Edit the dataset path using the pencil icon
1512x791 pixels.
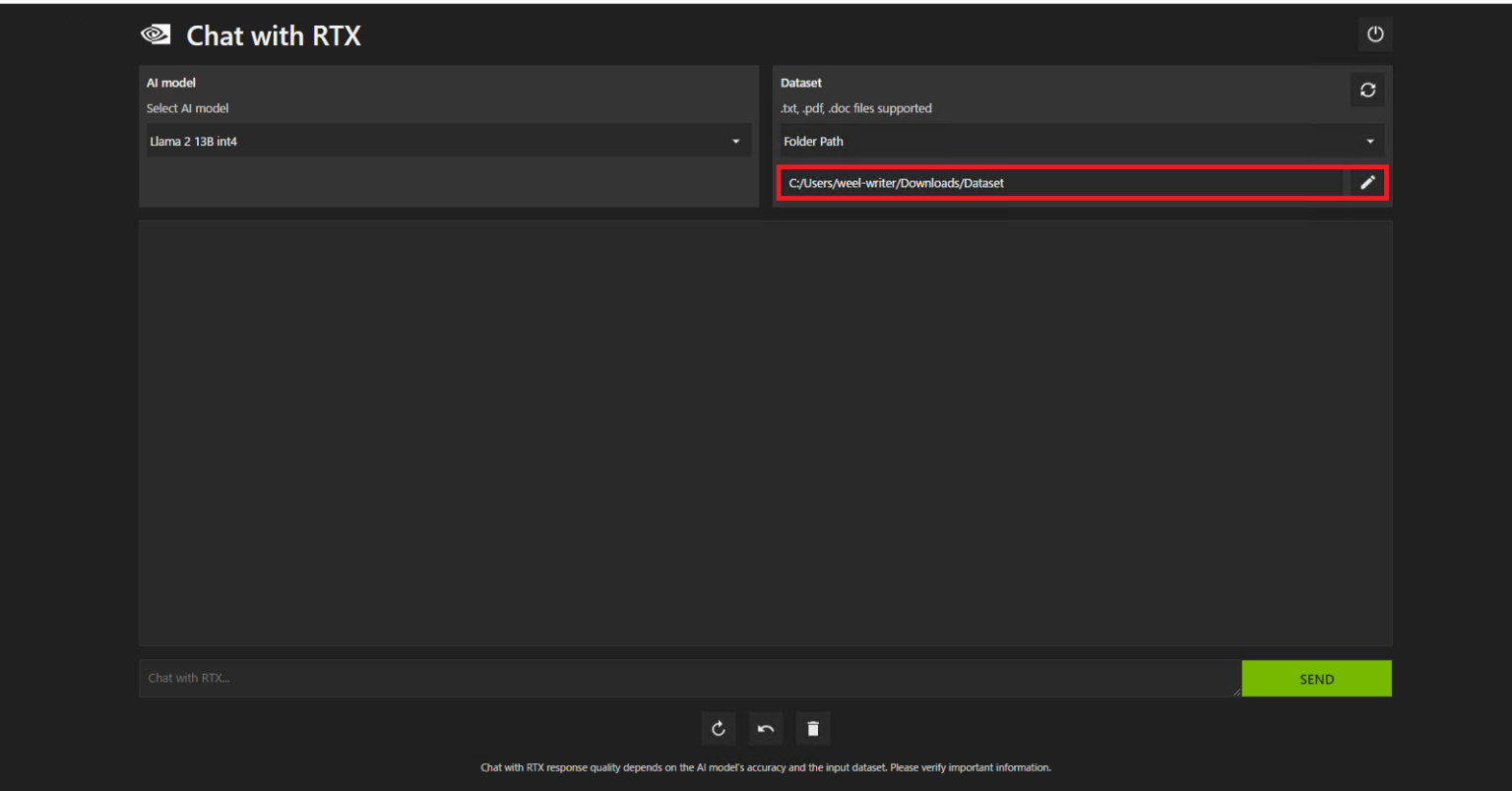coord(1367,182)
